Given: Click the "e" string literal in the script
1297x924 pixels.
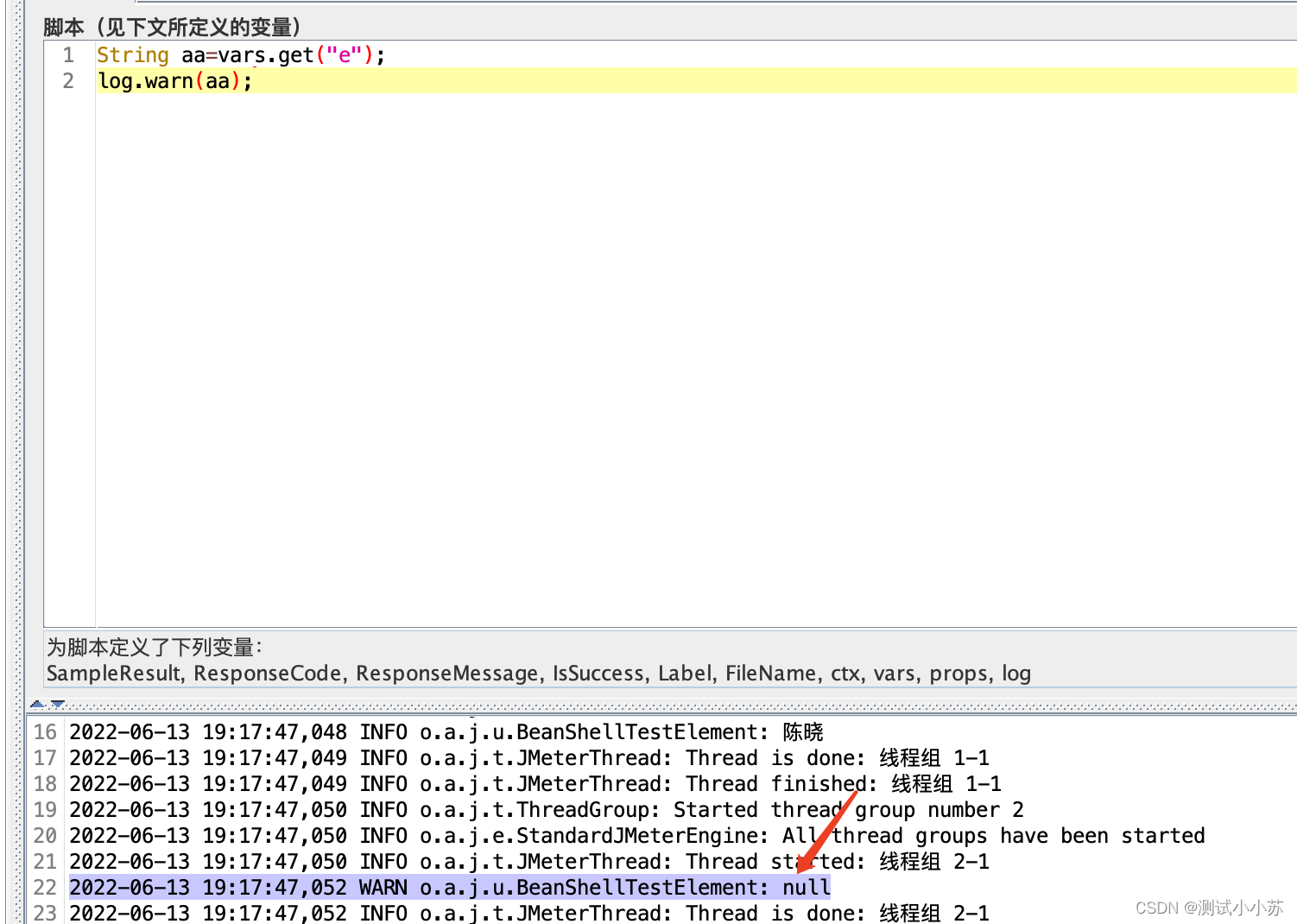Looking at the screenshot, I should click(345, 54).
